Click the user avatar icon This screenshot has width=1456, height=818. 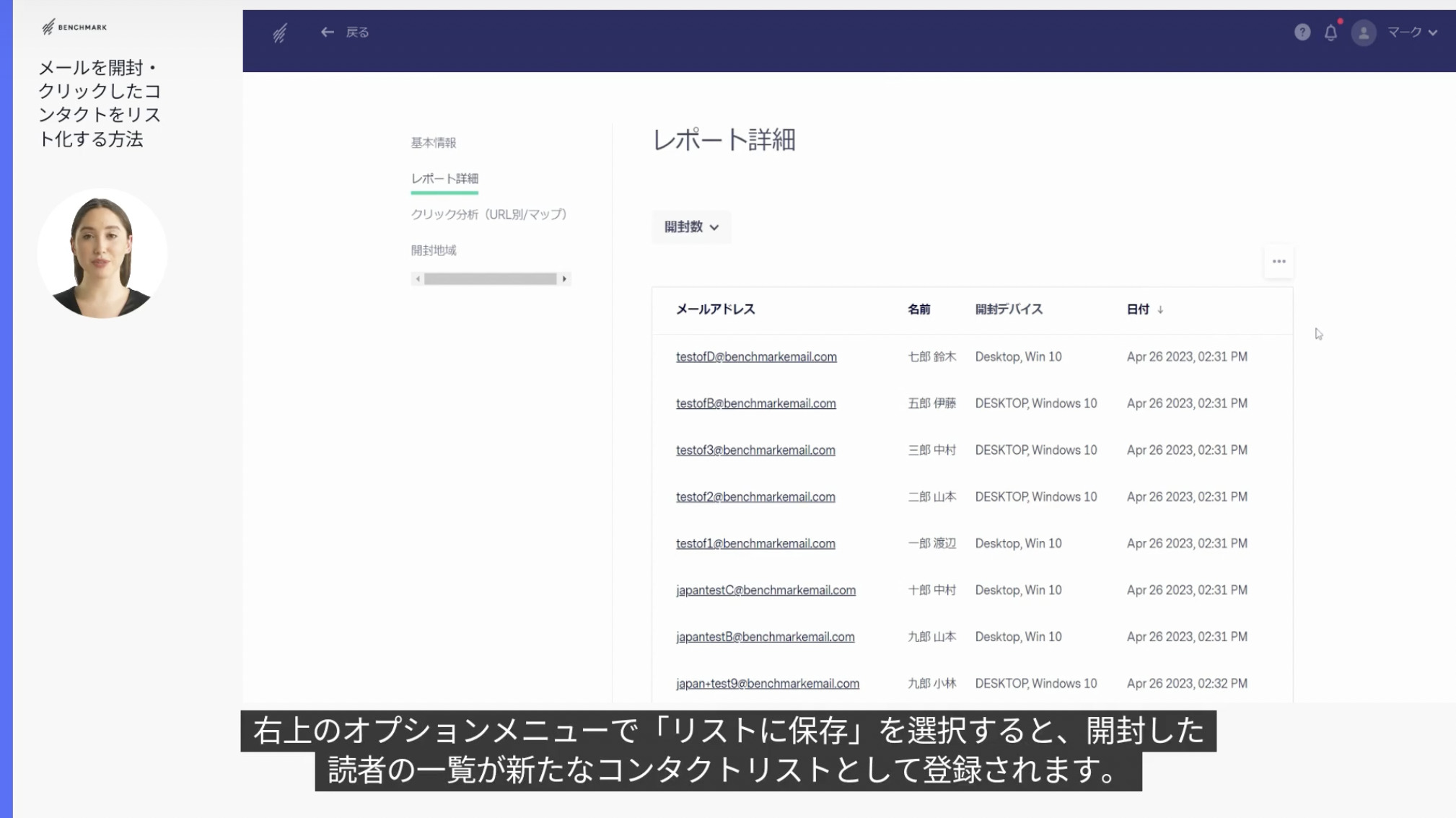1363,32
